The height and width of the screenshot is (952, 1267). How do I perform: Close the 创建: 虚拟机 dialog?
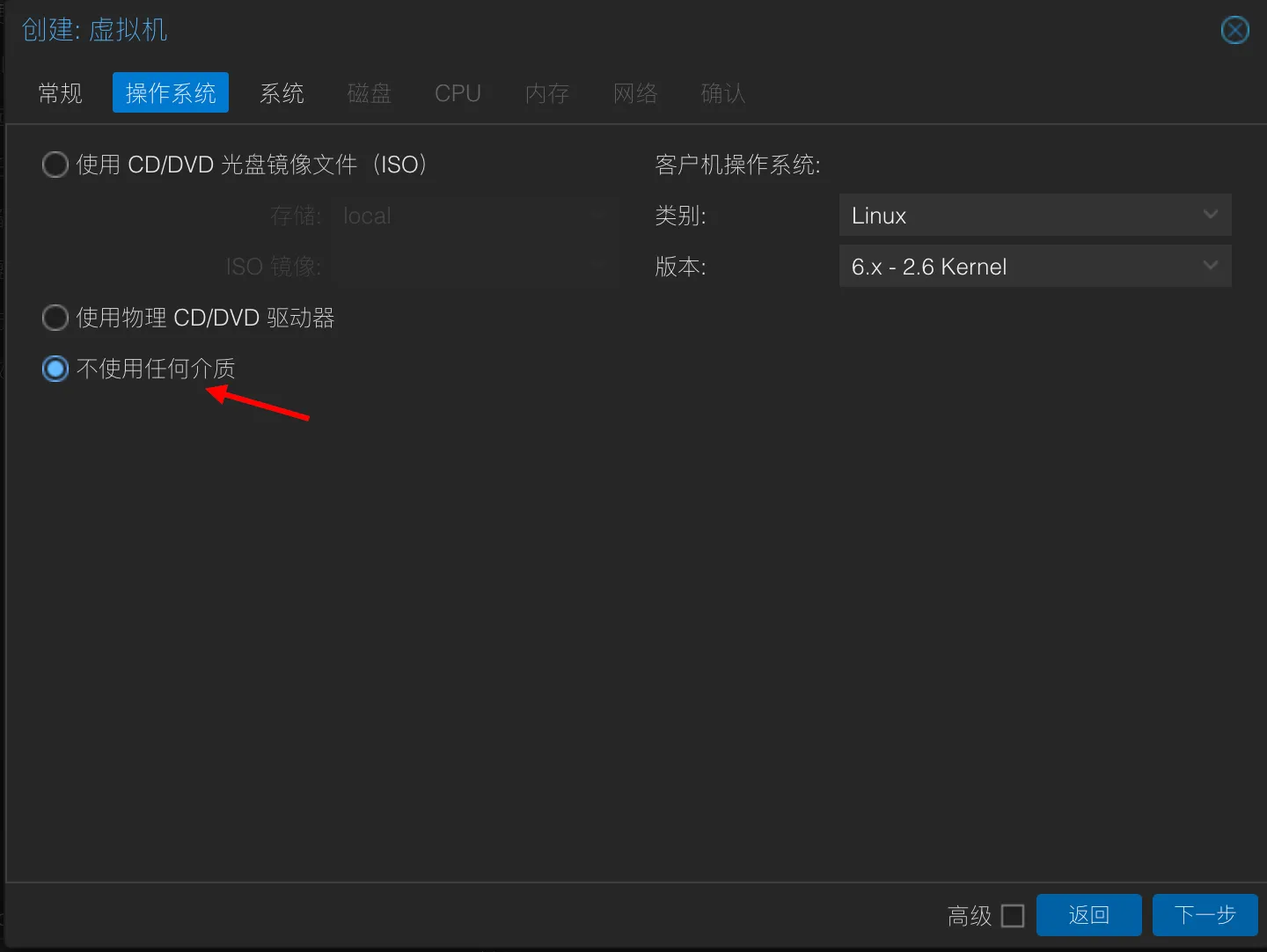tap(1234, 31)
